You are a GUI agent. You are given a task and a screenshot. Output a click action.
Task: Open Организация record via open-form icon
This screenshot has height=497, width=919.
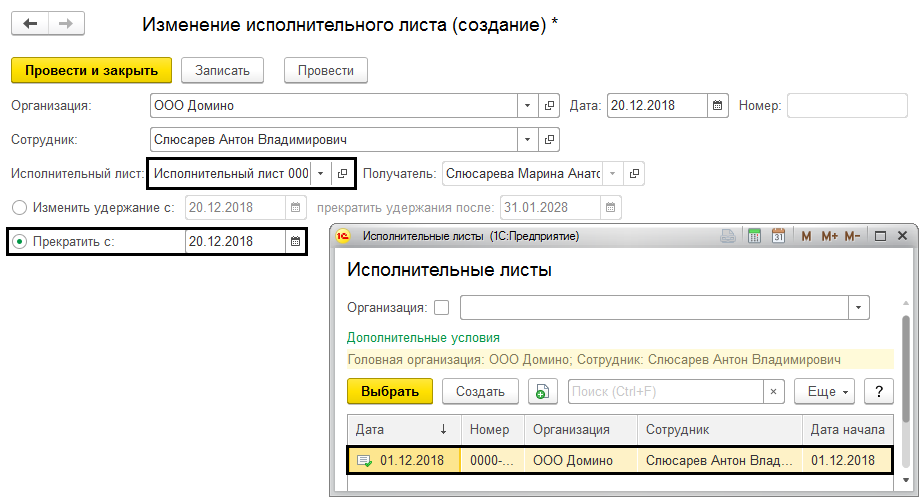[x=549, y=105]
